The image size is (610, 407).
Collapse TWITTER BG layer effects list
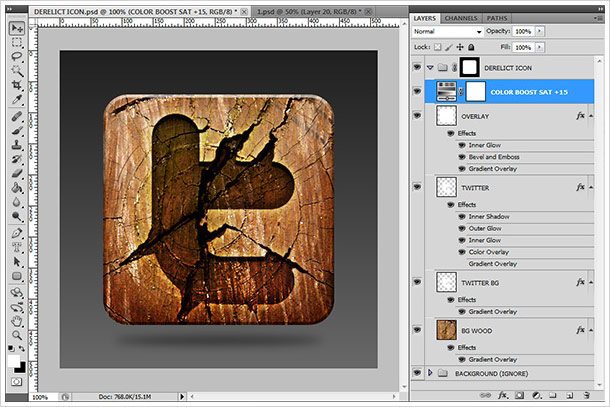(x=591, y=282)
